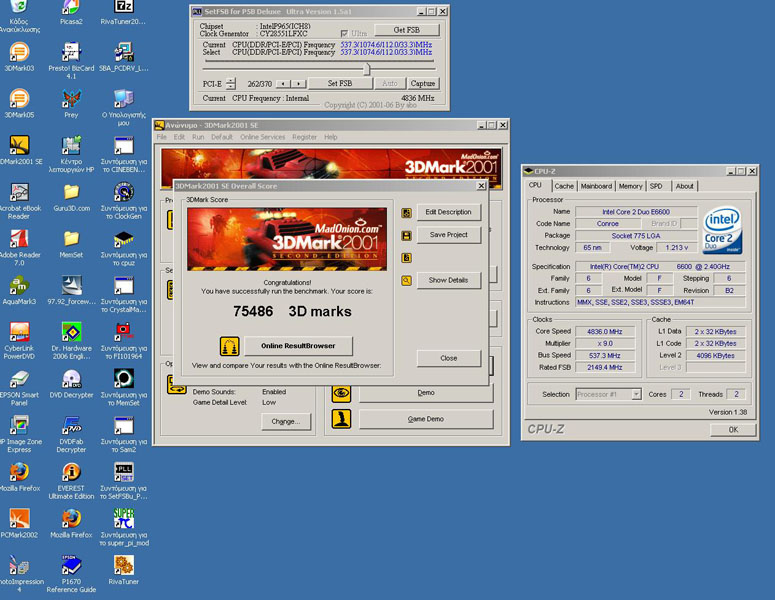Launch the 3DMark2001 SE desktop icon

pyautogui.click(x=19, y=145)
